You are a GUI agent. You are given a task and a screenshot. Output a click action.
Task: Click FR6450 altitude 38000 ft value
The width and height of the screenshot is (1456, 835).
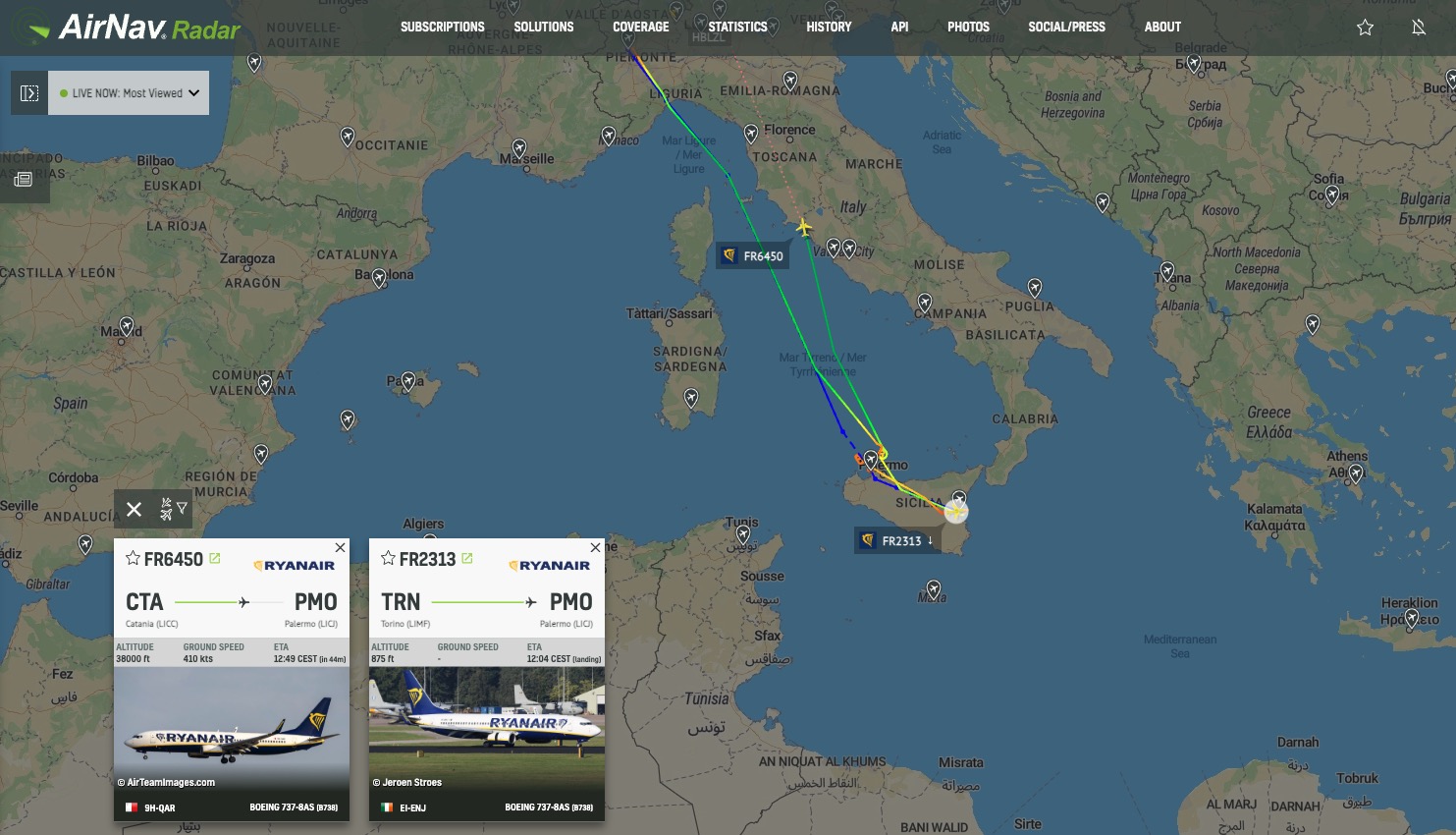click(133, 659)
